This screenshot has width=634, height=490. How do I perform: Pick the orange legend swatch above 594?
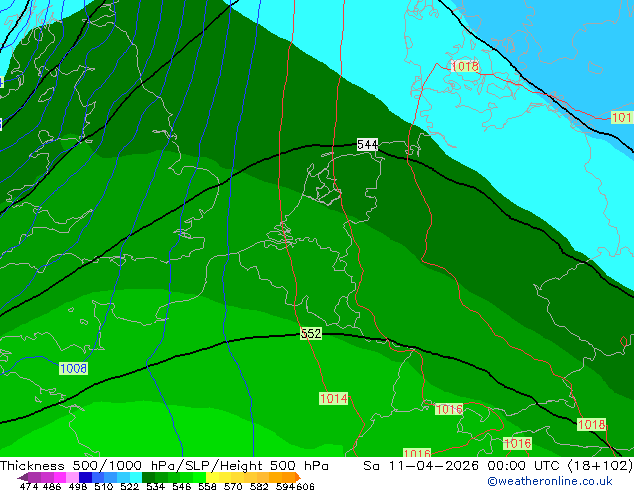(288, 477)
